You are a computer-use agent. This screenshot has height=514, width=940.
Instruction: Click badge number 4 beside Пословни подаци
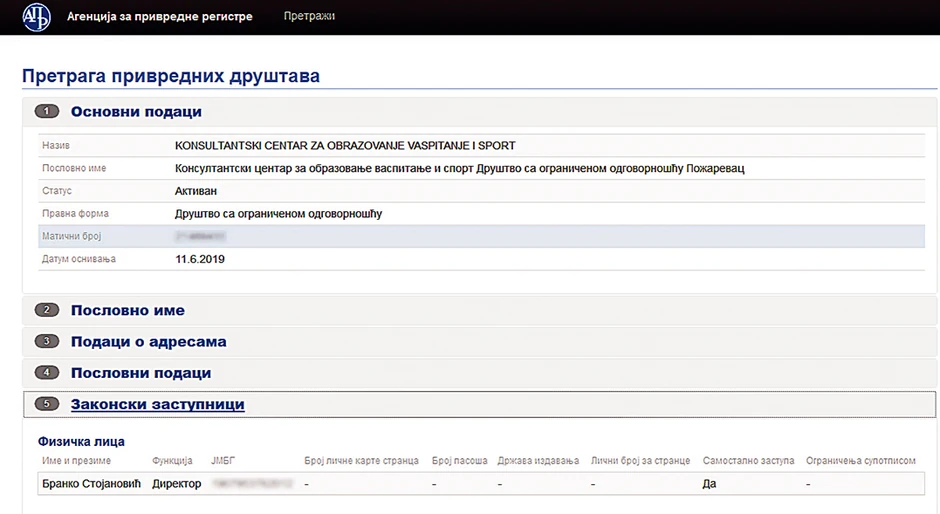click(47, 373)
